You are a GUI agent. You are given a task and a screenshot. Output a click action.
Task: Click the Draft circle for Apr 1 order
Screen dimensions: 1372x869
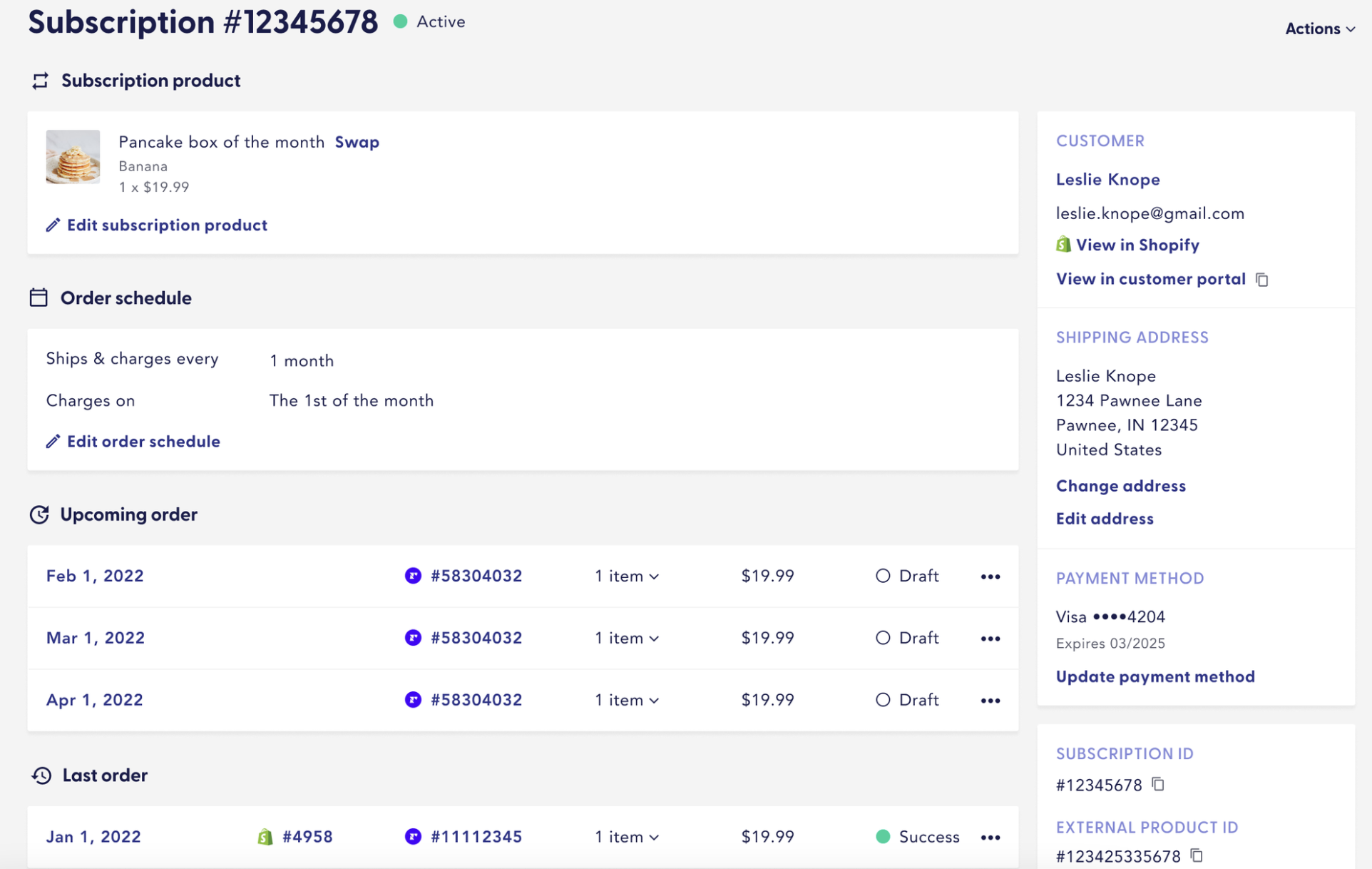[883, 700]
